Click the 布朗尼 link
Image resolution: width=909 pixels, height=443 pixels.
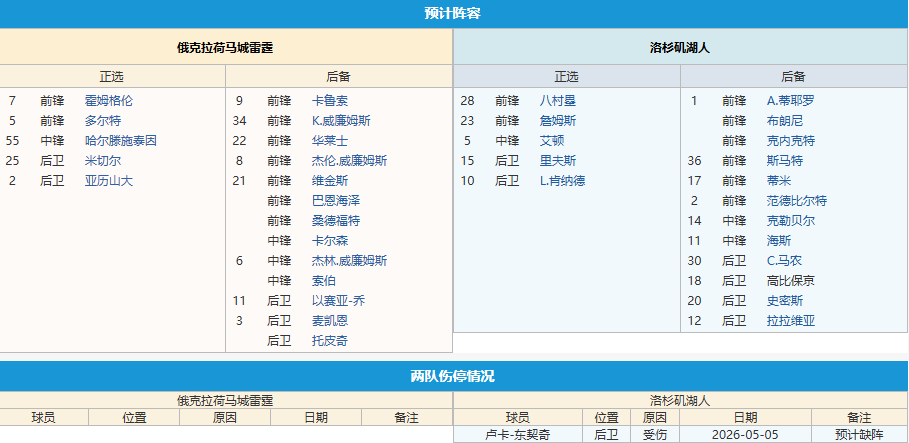[x=784, y=121]
